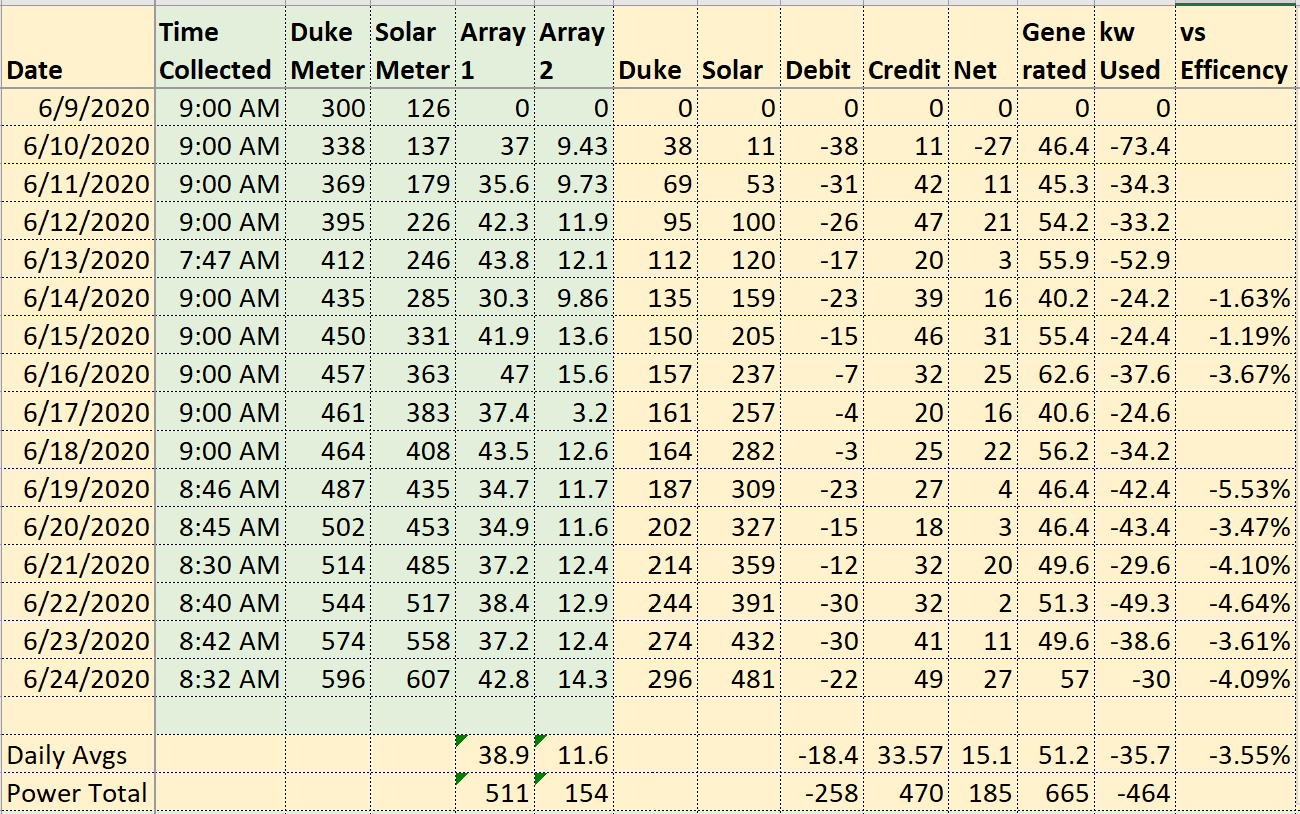The height and width of the screenshot is (814, 1300).
Task: Select Power Total Credit value 470
Action: pyautogui.click(x=906, y=792)
